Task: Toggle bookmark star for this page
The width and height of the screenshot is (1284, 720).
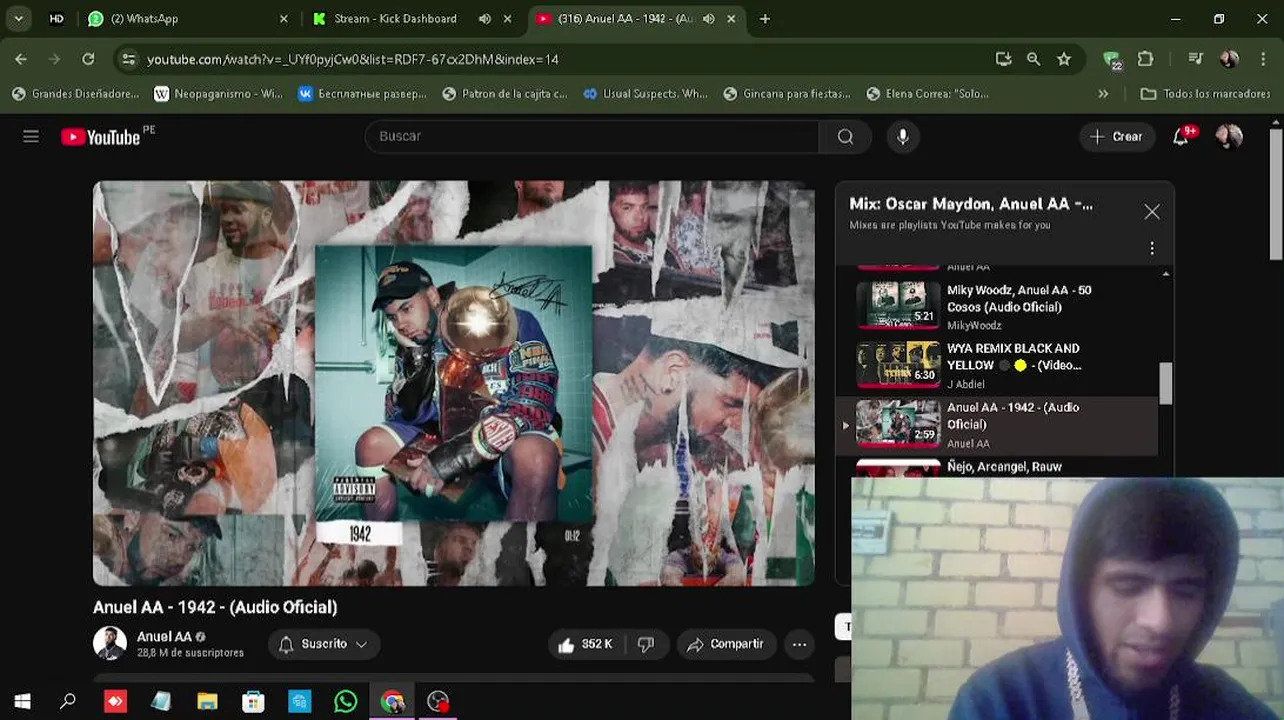Action: (1064, 59)
